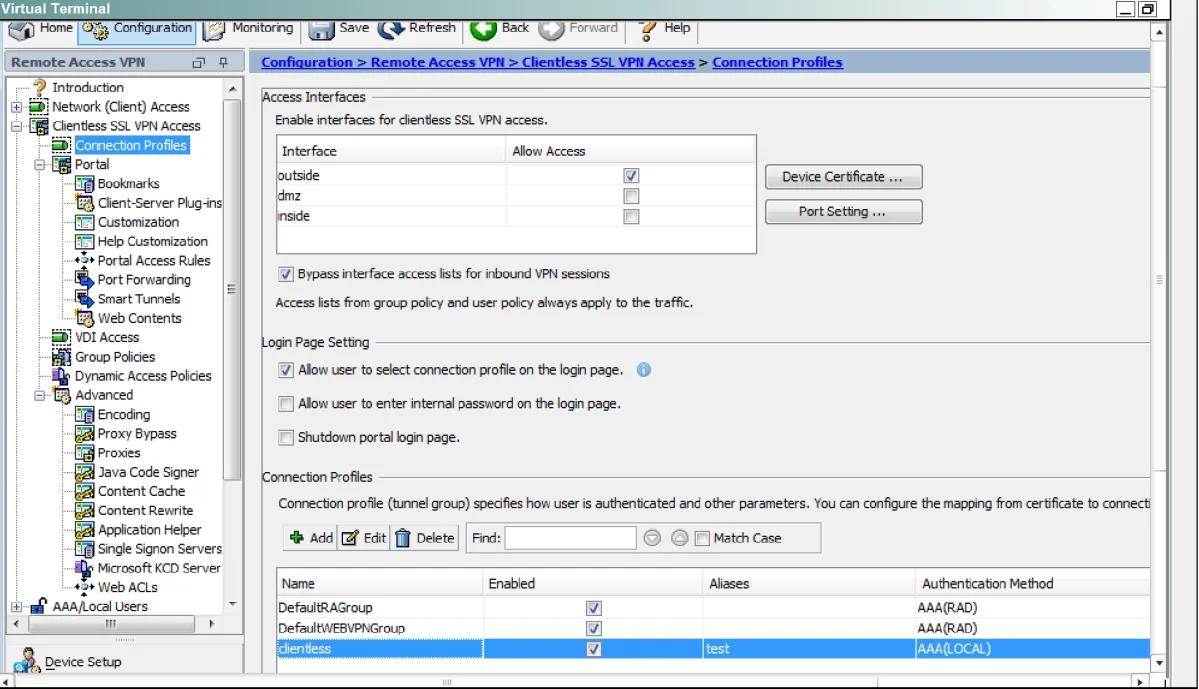The image size is (1199, 689).
Task: Select the DefaultWEBVPNGroup profile row
Action: coord(713,629)
